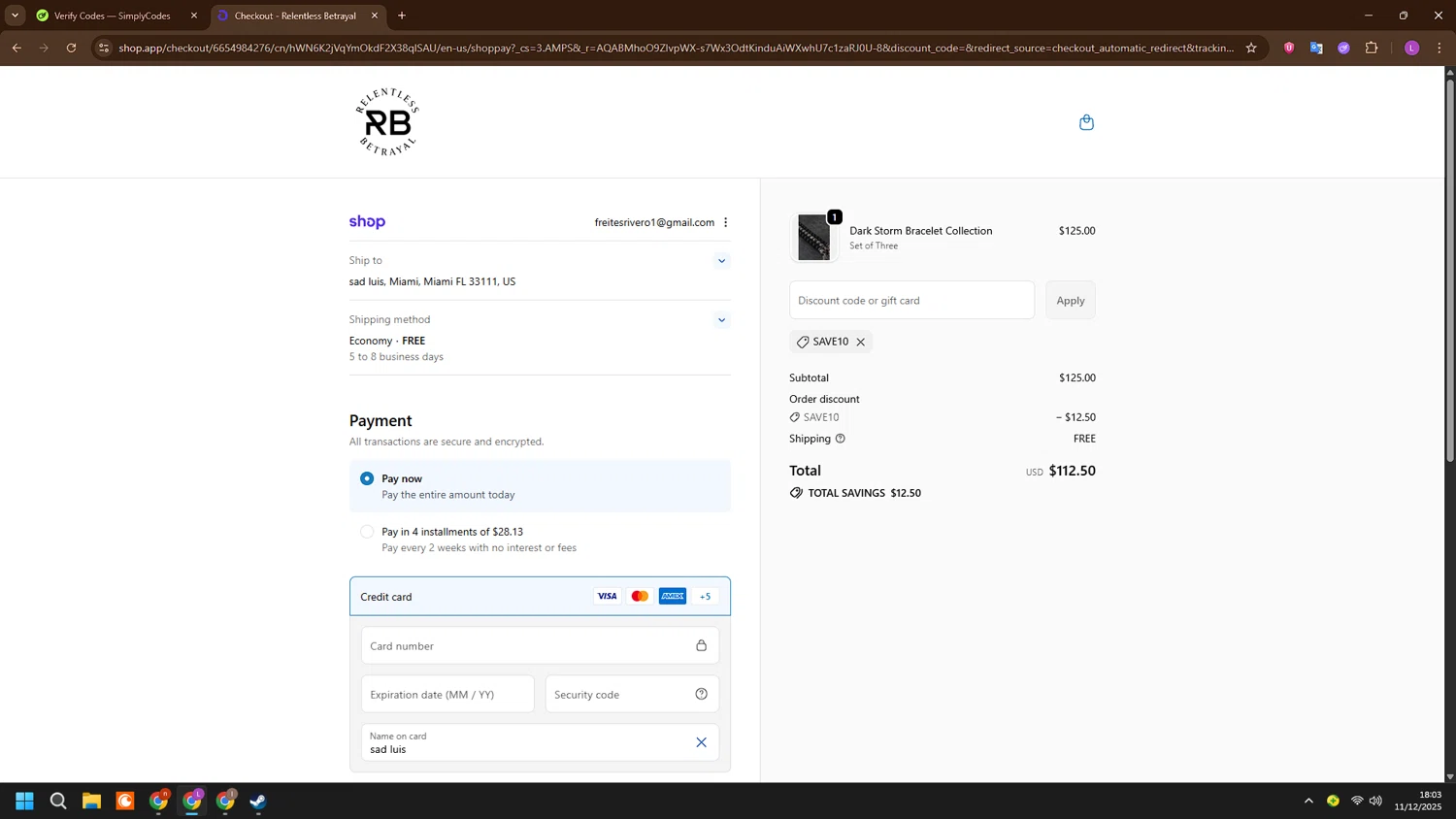Reload the checkout page
Viewport: 1456px width, 819px height.
[71, 48]
